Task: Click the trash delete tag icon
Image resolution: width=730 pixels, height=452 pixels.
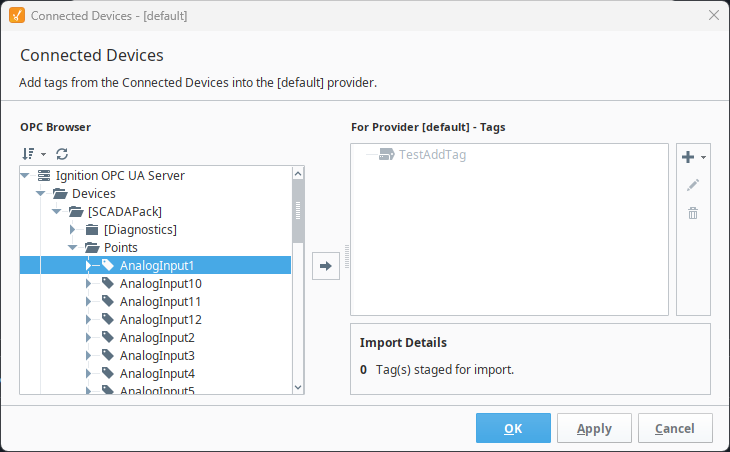Action: point(693,213)
